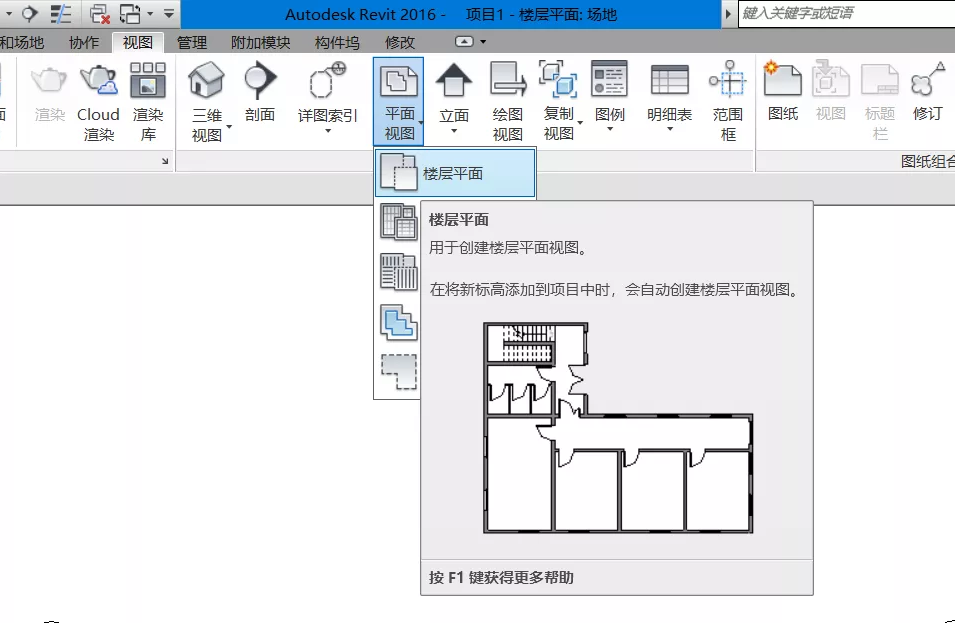Click the Close Hidden Windows toolbar icon
The image size is (955, 623).
(99, 13)
